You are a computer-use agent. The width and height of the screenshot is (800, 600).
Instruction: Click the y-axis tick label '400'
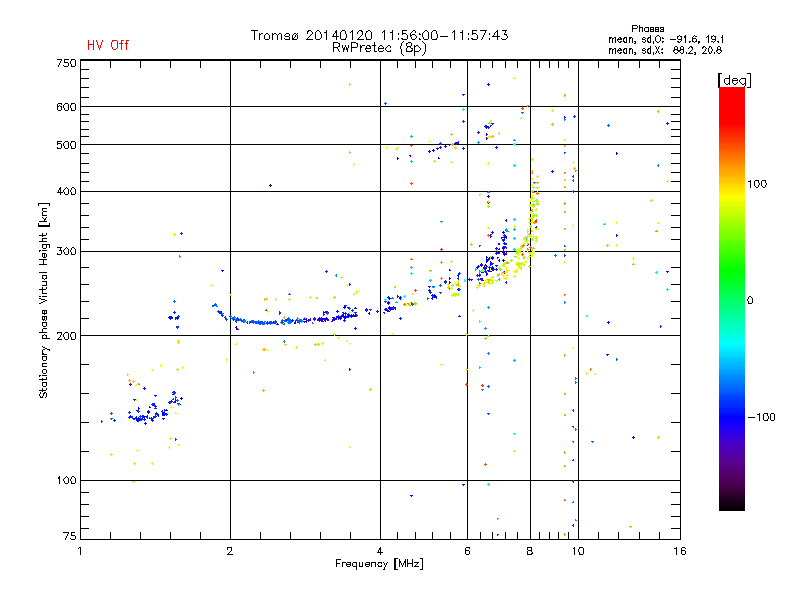66,191
